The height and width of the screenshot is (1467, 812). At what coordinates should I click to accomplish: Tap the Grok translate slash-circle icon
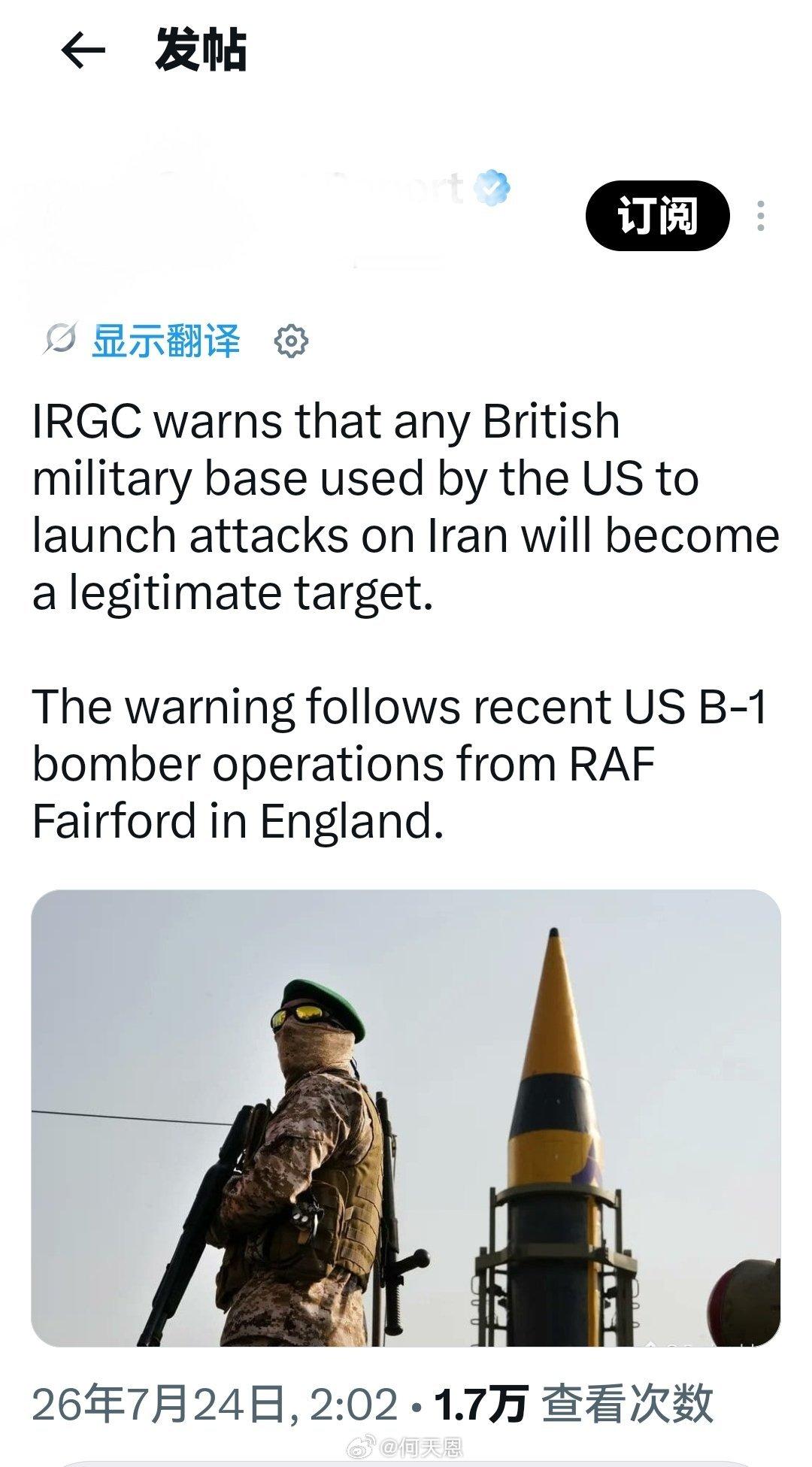[x=59, y=341]
